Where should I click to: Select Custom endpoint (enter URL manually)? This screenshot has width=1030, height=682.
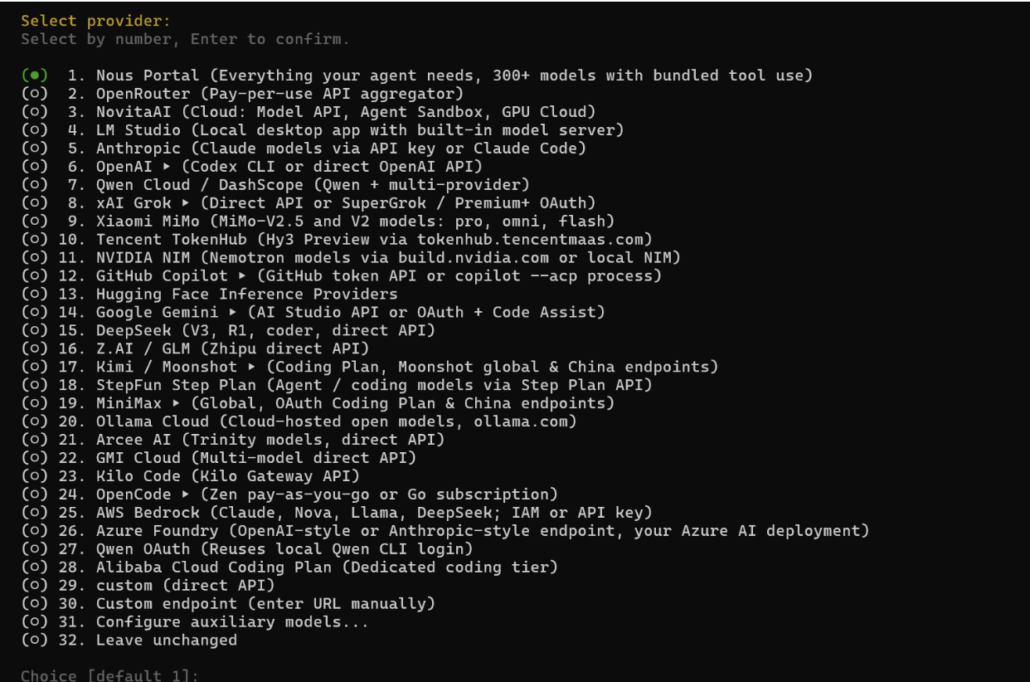(x=229, y=604)
